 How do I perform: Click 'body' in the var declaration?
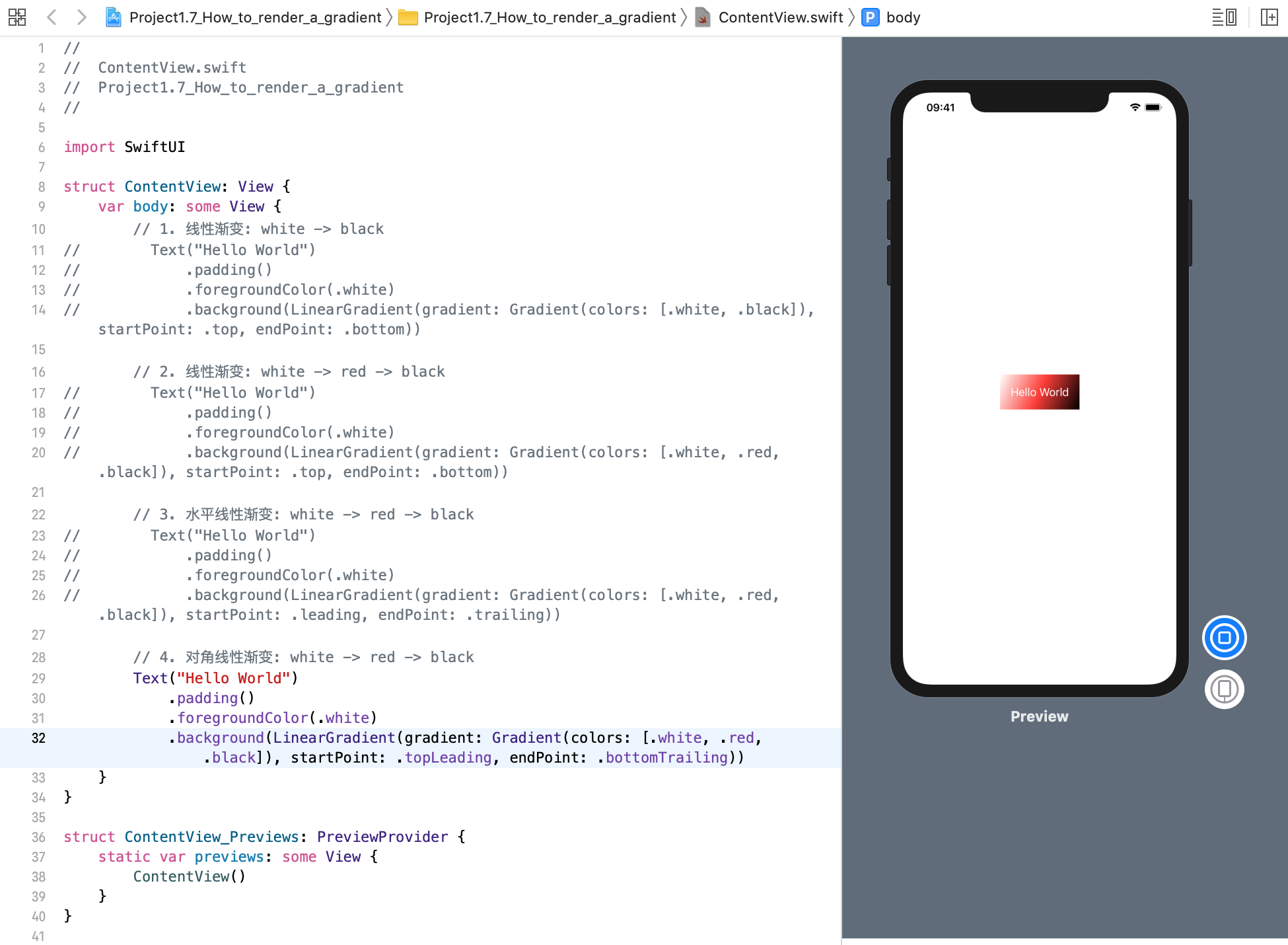coord(151,206)
